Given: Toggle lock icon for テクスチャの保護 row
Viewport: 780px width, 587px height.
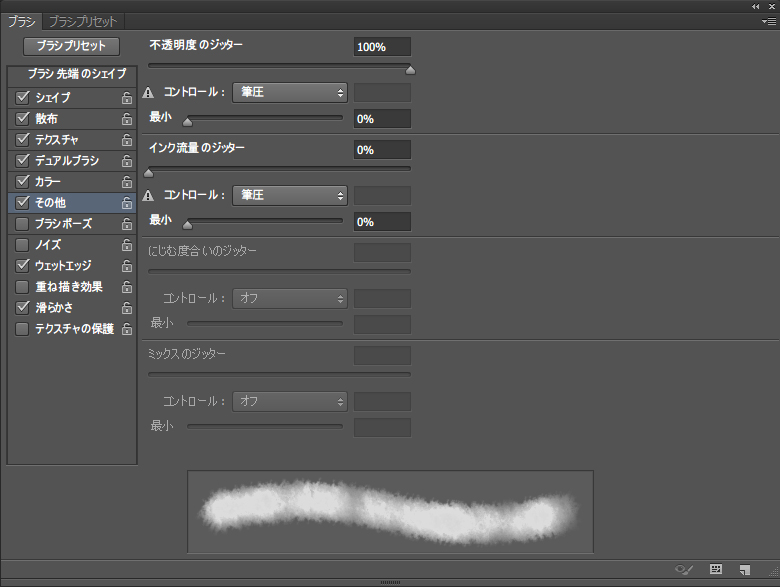Looking at the screenshot, I should 127,329.
